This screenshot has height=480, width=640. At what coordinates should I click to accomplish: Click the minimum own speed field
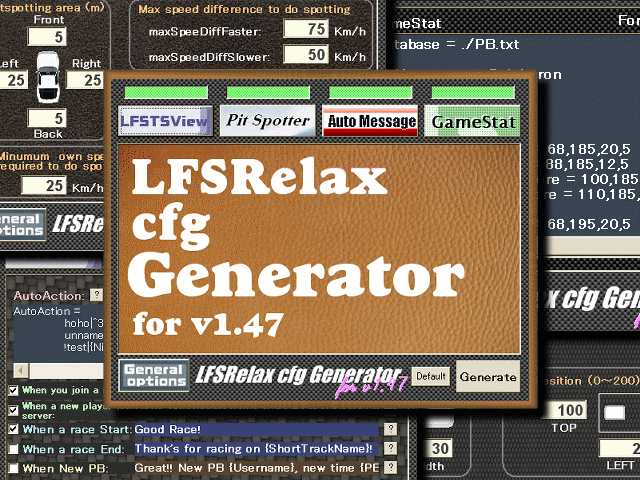[x=44, y=186]
